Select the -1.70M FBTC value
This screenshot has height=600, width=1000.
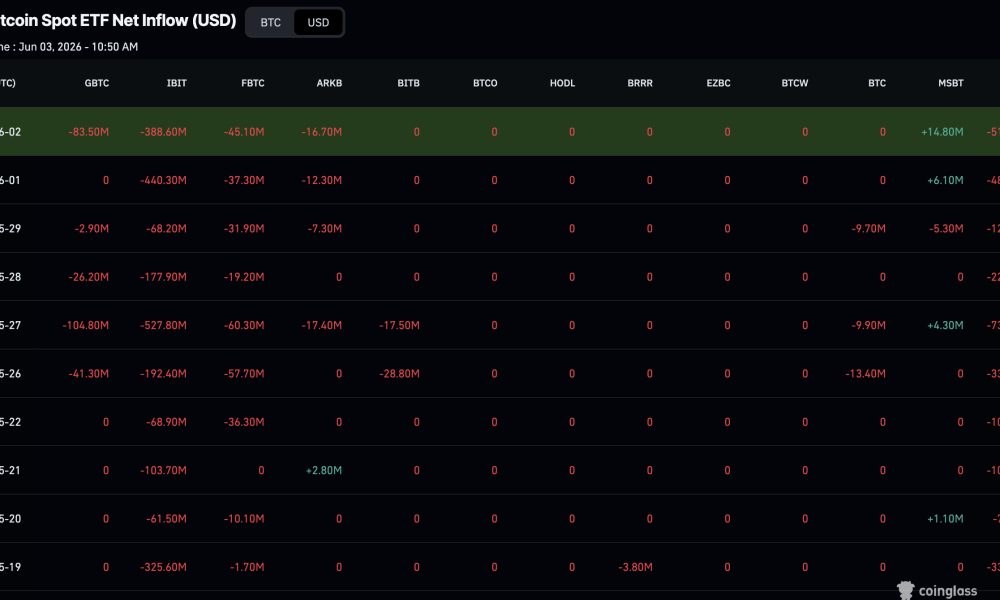pos(247,567)
